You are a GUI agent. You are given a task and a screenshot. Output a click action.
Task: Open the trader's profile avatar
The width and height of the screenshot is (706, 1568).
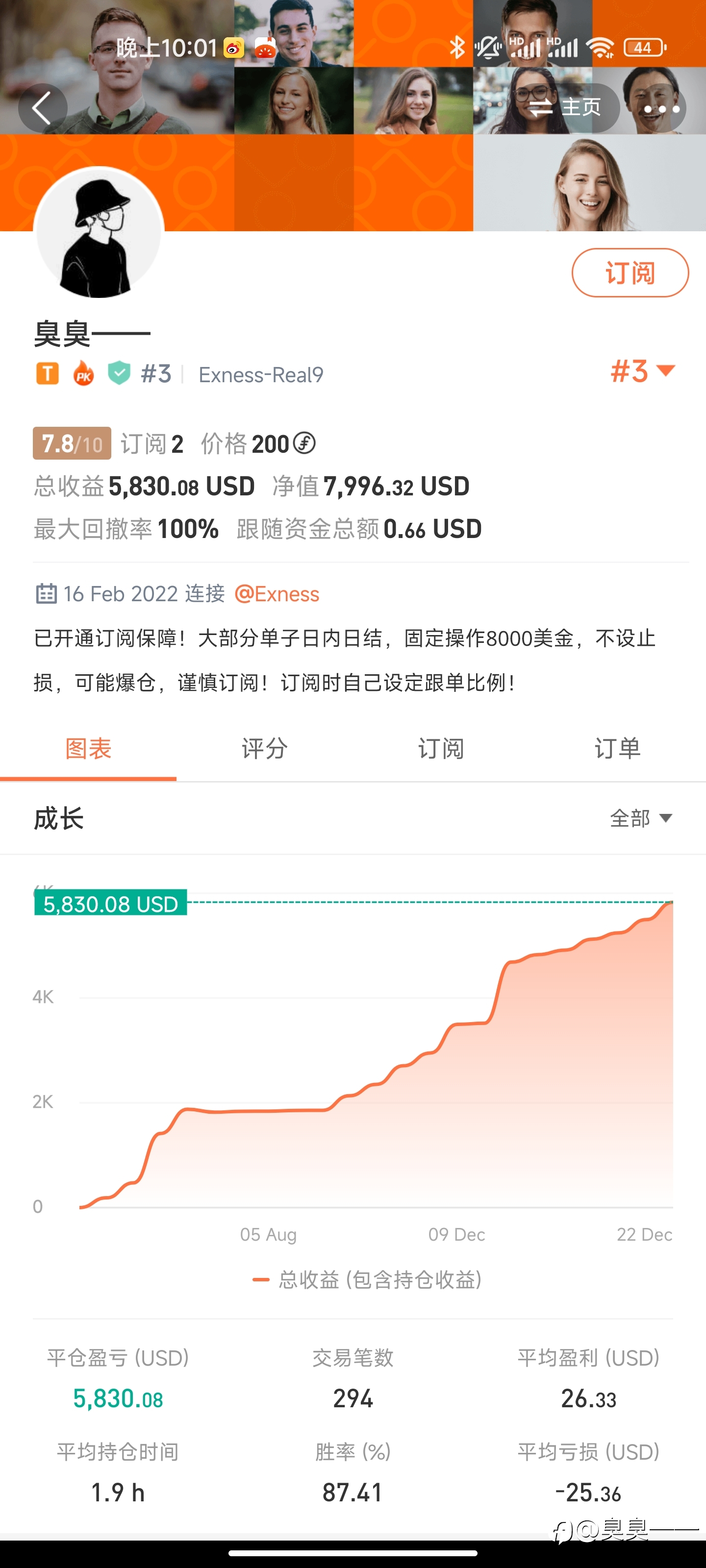[x=99, y=232]
